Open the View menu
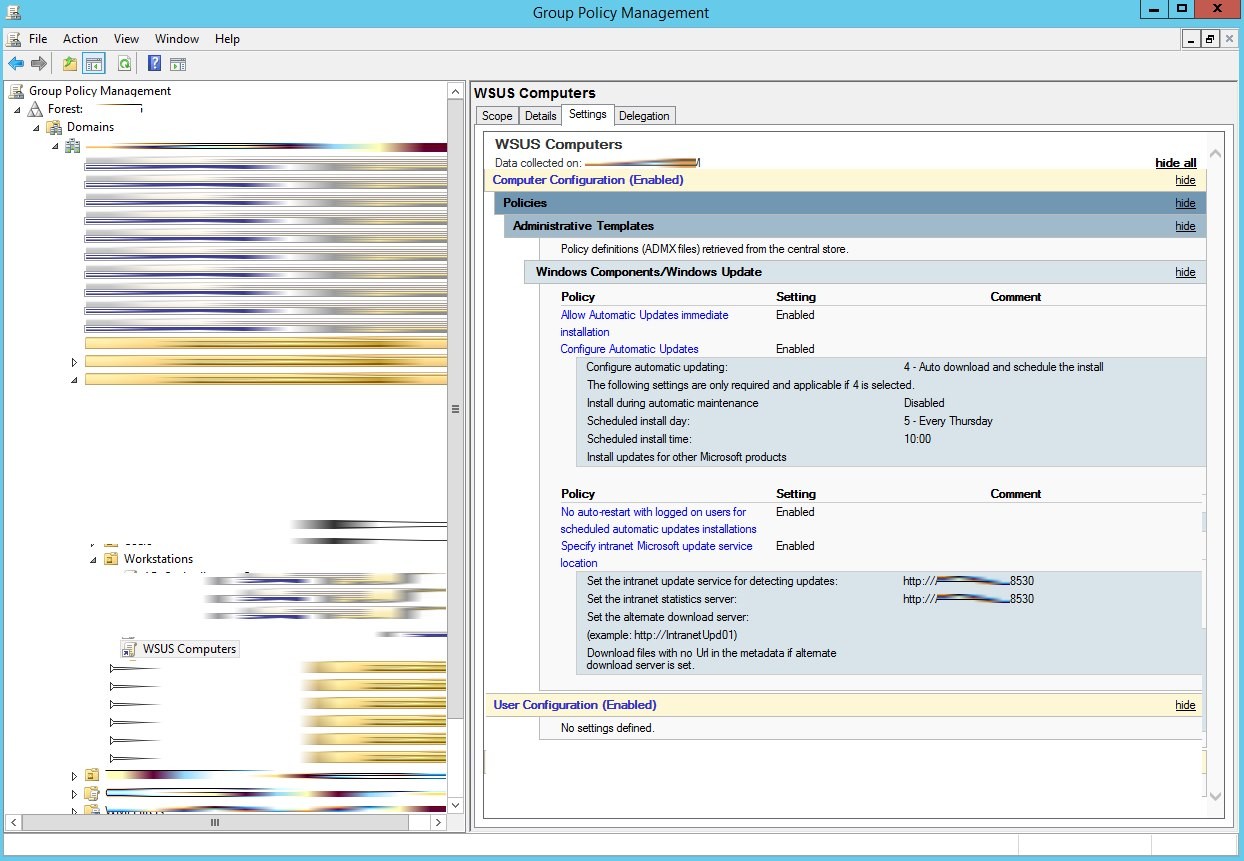Screen dimensions: 1244x861 coord(126,39)
